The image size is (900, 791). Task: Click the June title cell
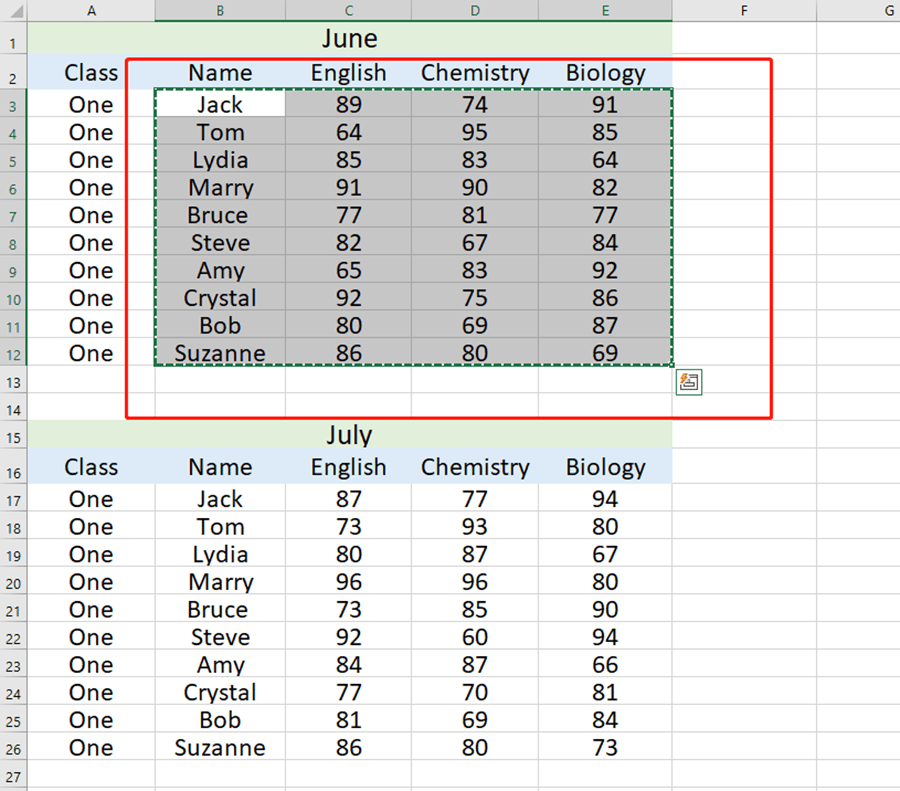tap(350, 38)
